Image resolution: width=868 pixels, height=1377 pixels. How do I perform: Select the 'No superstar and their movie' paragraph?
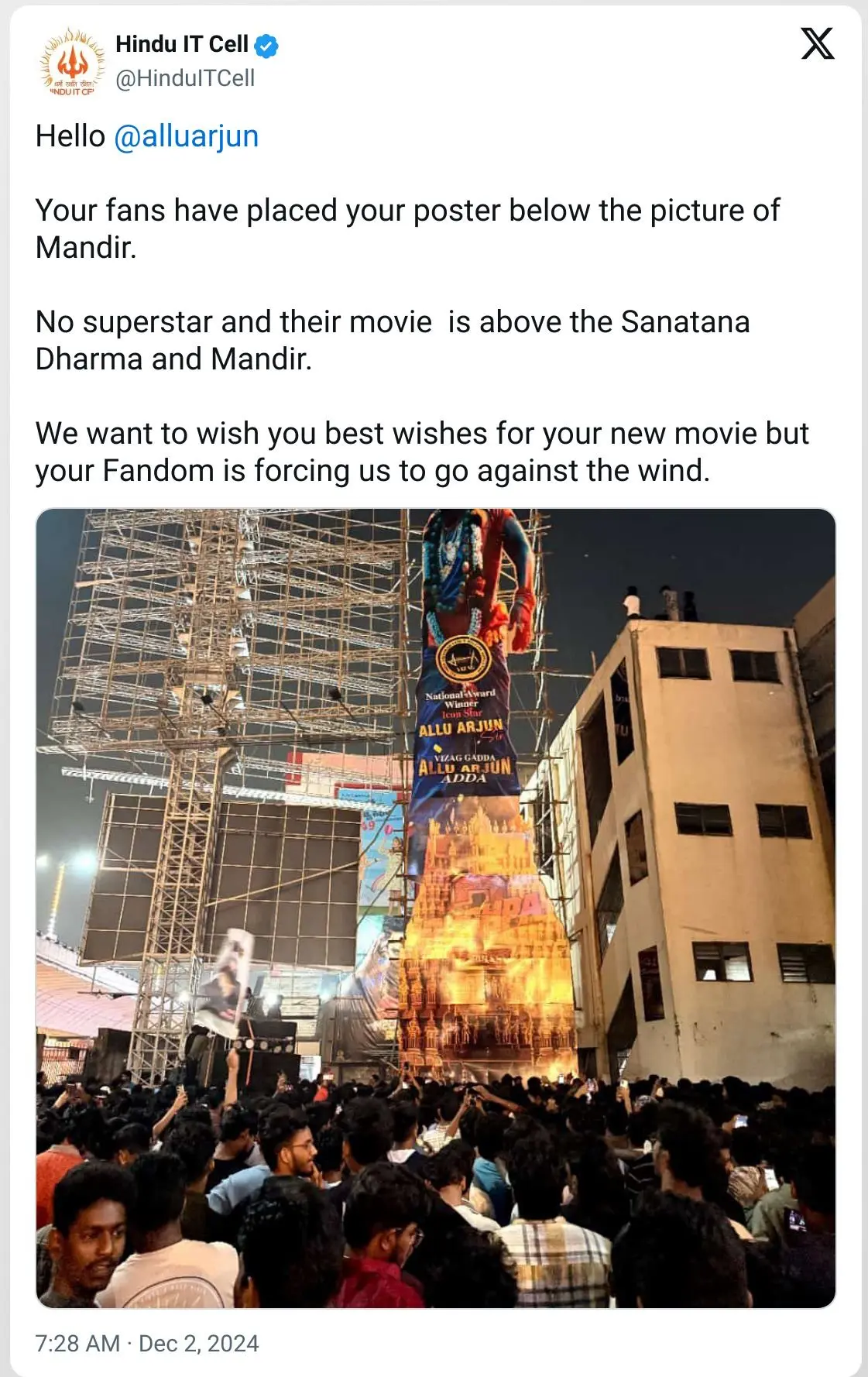point(393,341)
